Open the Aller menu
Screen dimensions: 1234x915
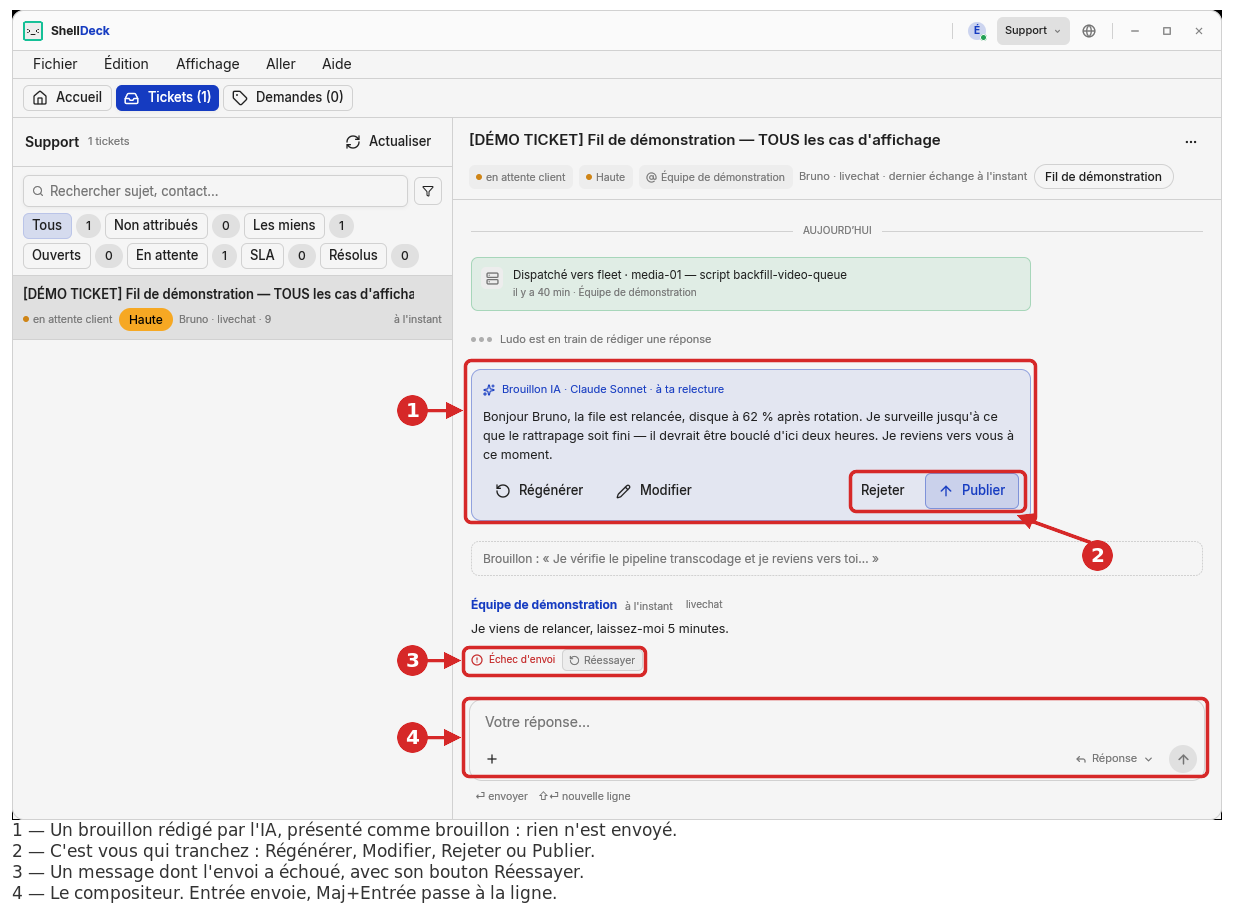tap(281, 64)
